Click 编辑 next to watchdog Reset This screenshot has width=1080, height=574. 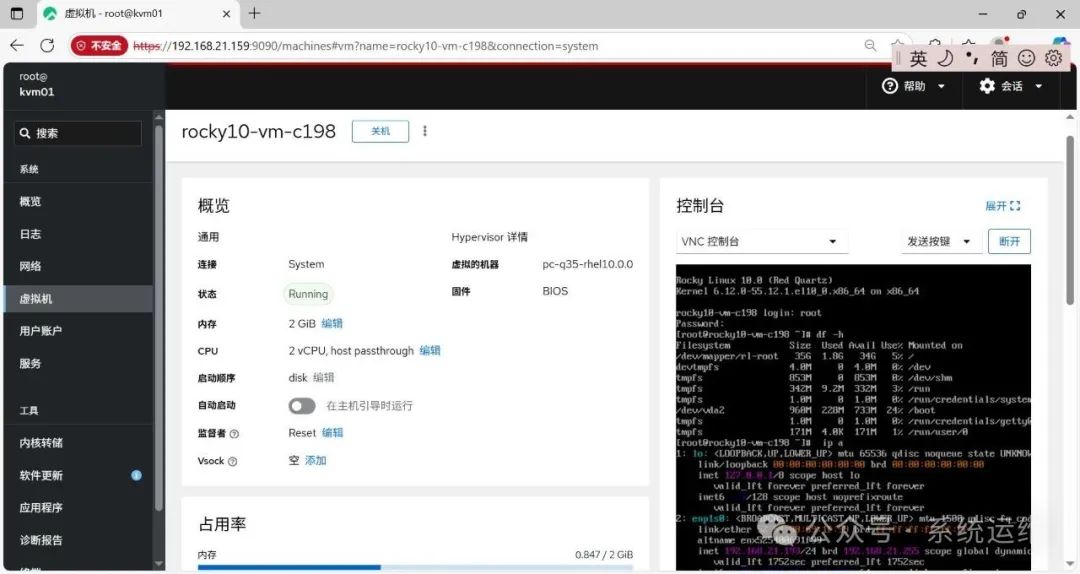point(332,433)
